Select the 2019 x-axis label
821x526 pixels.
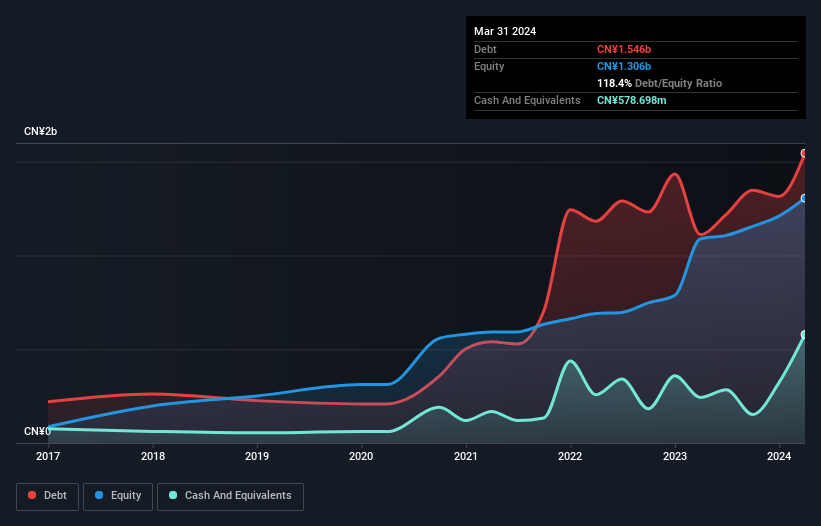click(x=257, y=456)
